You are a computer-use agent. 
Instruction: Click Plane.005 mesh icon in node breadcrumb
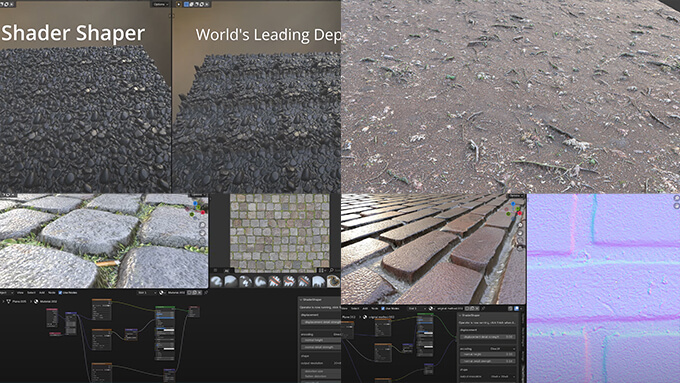click(9, 301)
